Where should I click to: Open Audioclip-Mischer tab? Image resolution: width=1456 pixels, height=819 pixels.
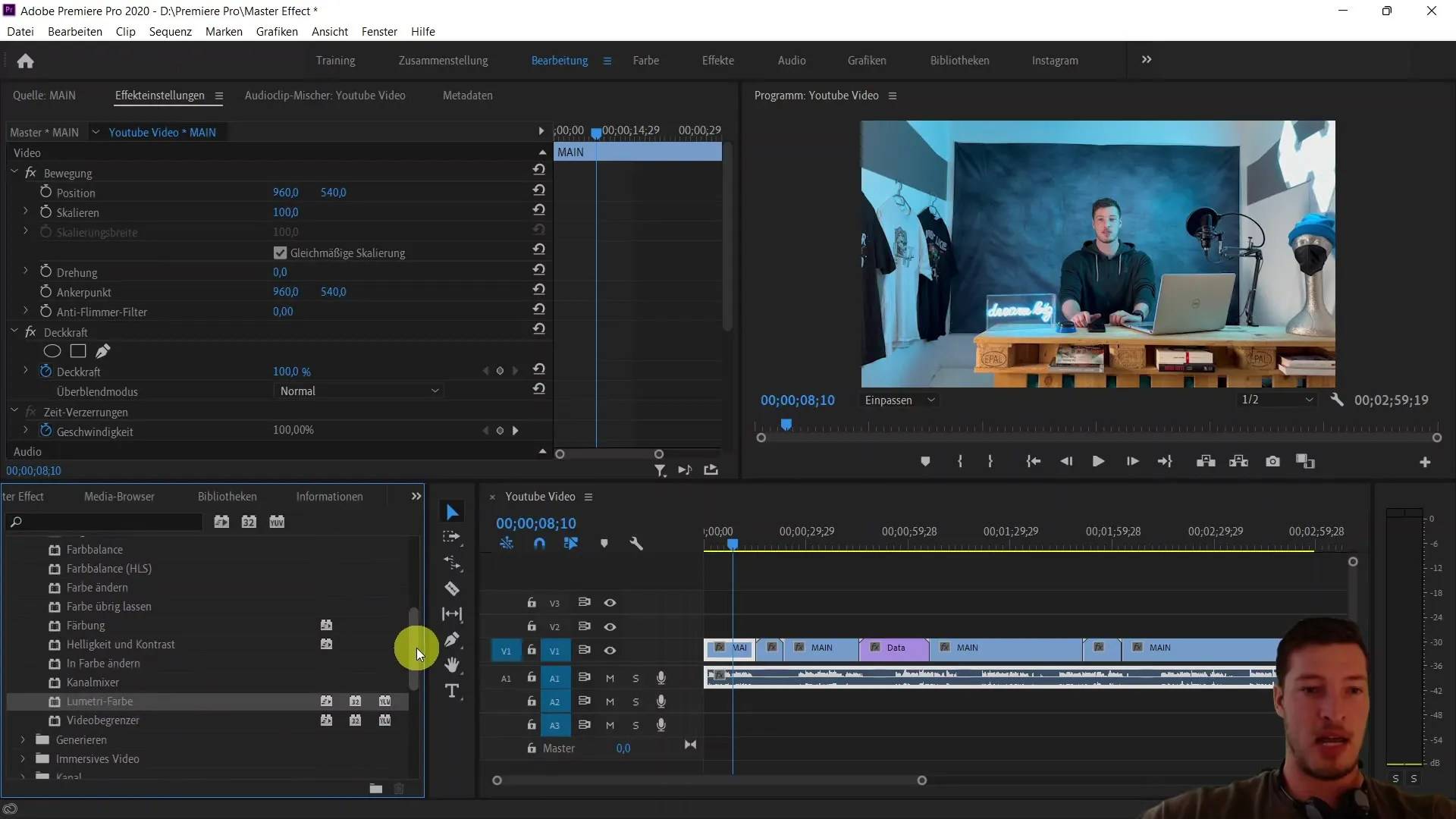tap(325, 96)
